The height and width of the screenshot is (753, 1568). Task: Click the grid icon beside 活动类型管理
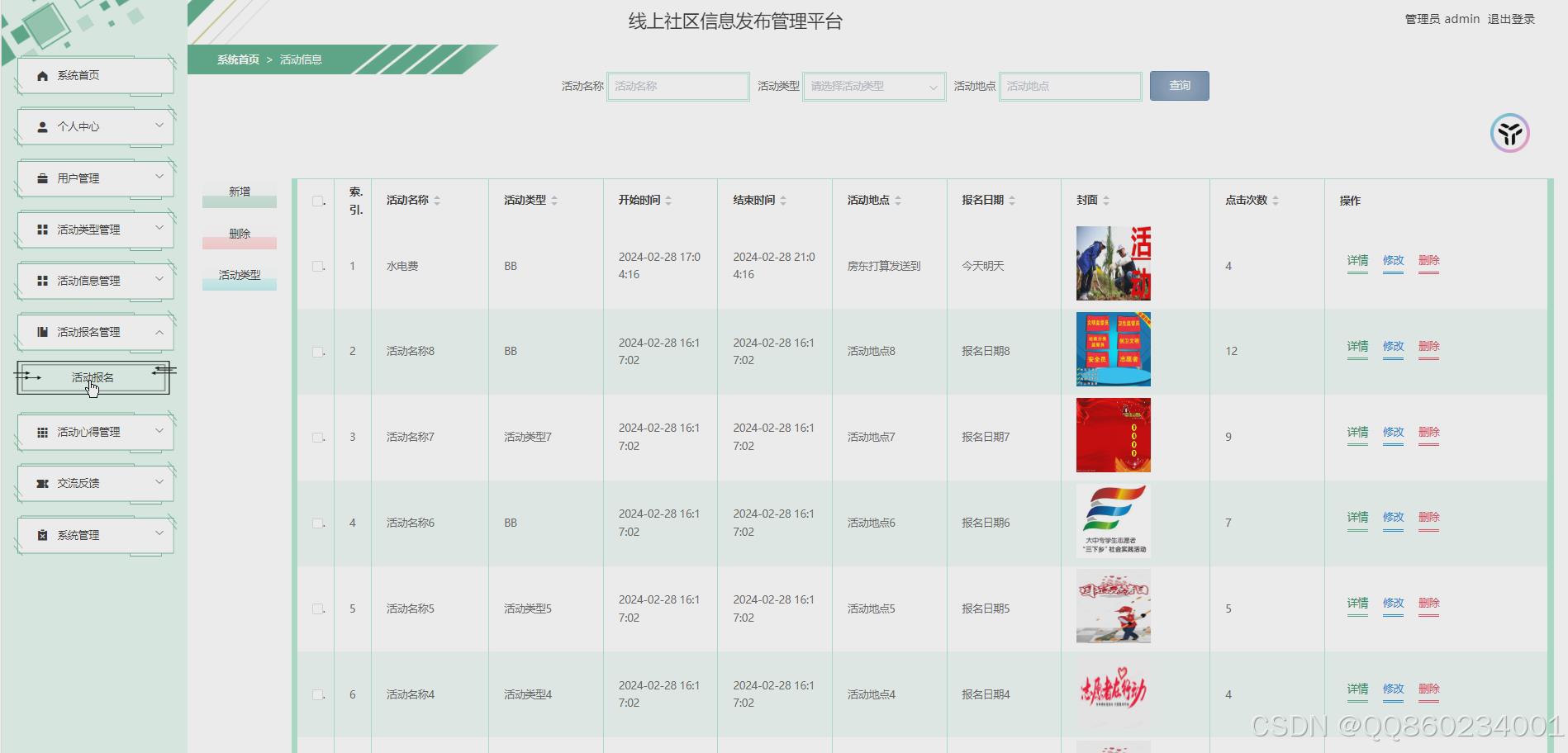click(42, 230)
